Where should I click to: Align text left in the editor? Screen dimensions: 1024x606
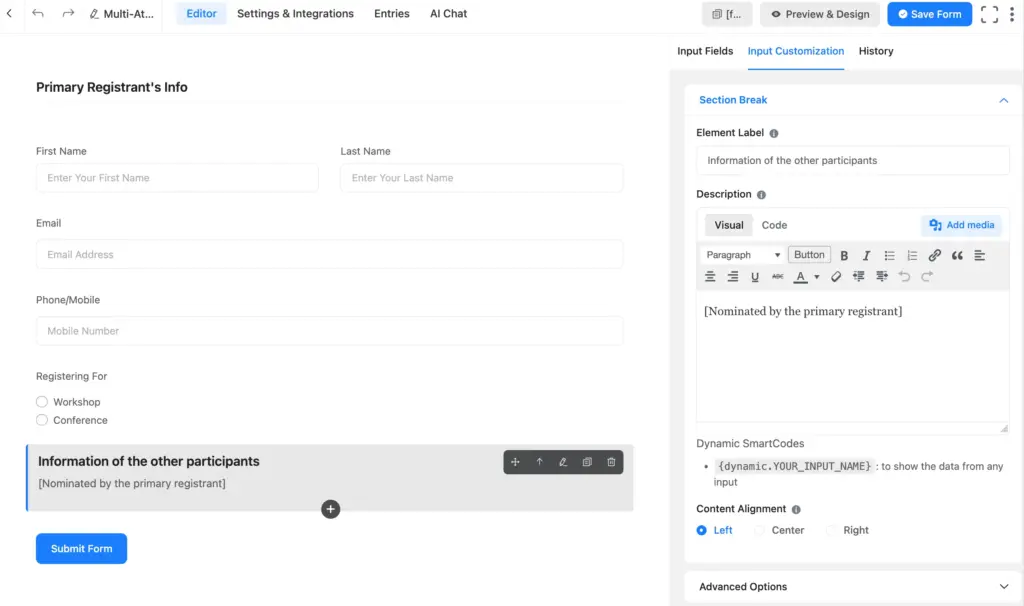(980, 255)
